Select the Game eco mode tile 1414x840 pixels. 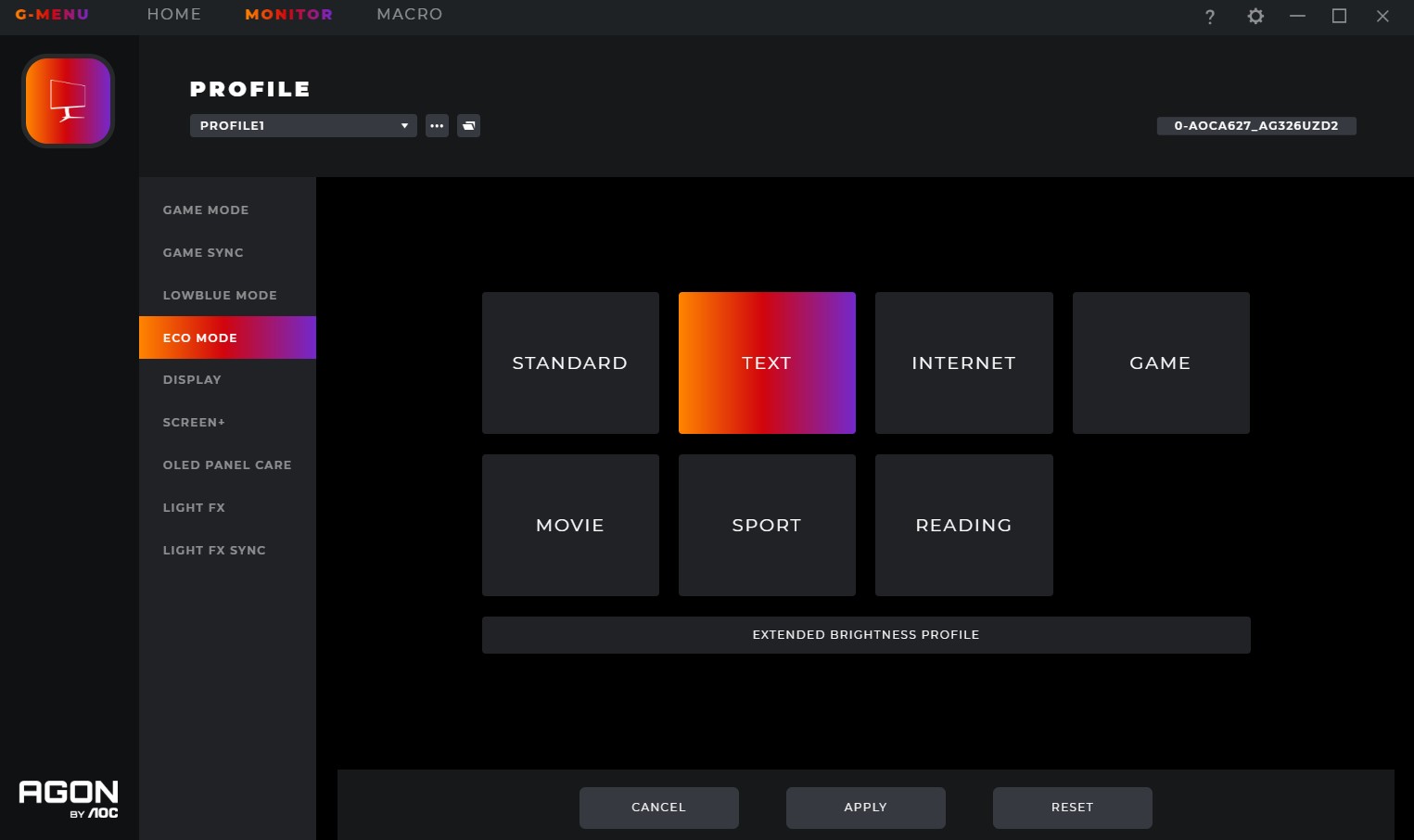tap(1161, 363)
